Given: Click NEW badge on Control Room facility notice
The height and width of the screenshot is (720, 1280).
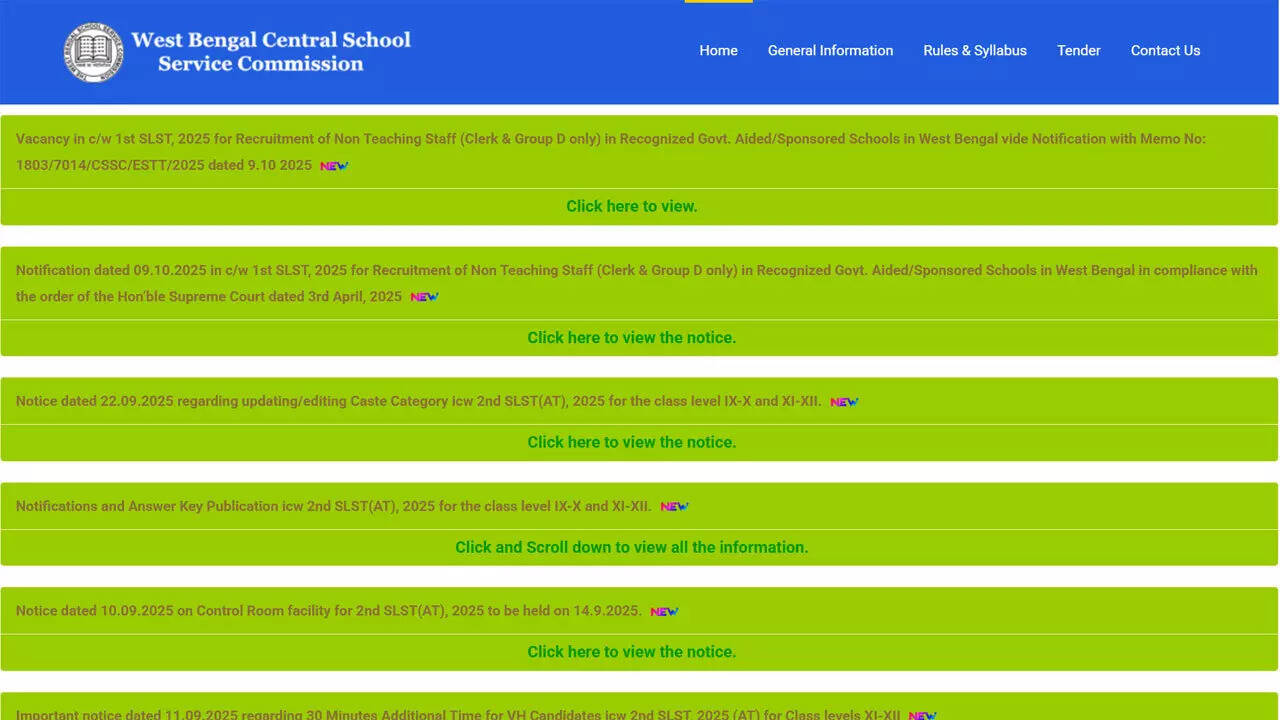Looking at the screenshot, I should (x=664, y=612).
